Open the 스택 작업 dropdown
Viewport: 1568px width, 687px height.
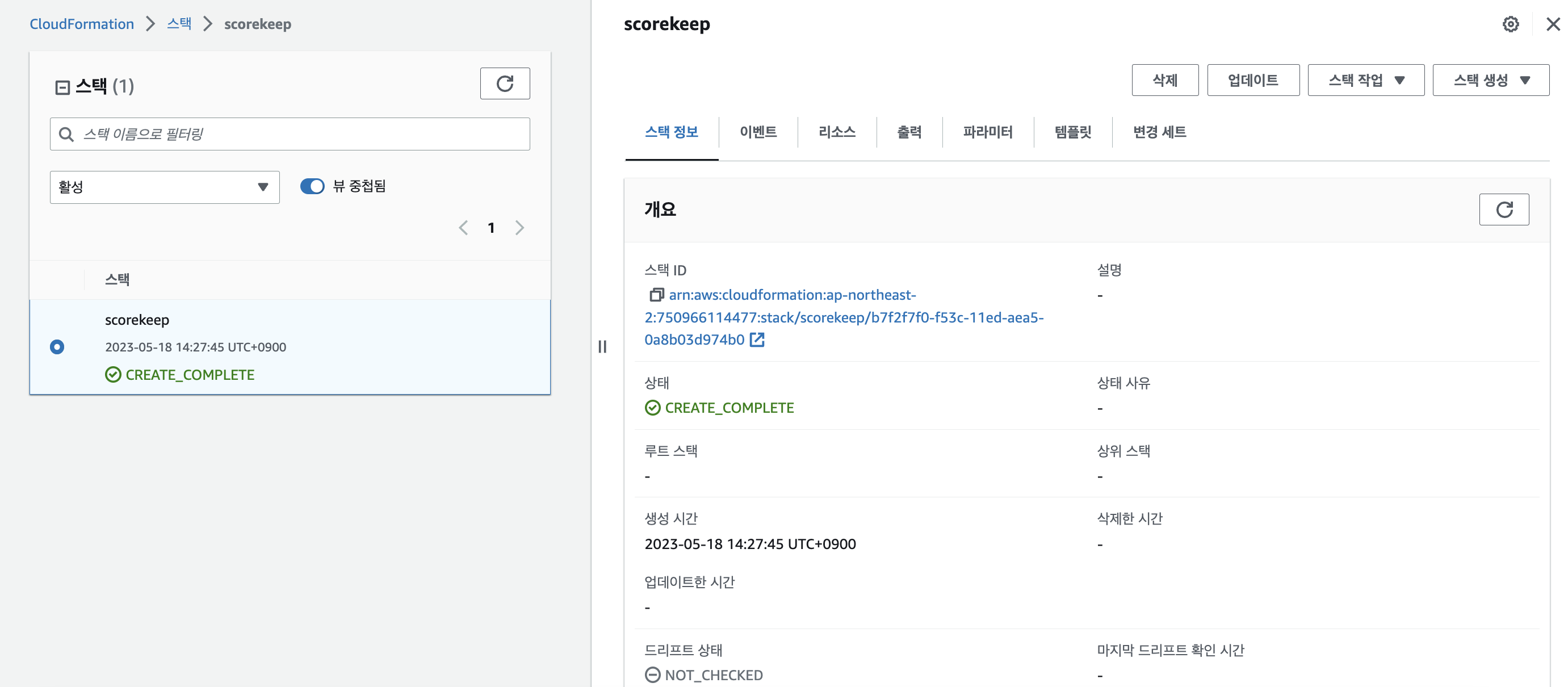coord(1365,80)
